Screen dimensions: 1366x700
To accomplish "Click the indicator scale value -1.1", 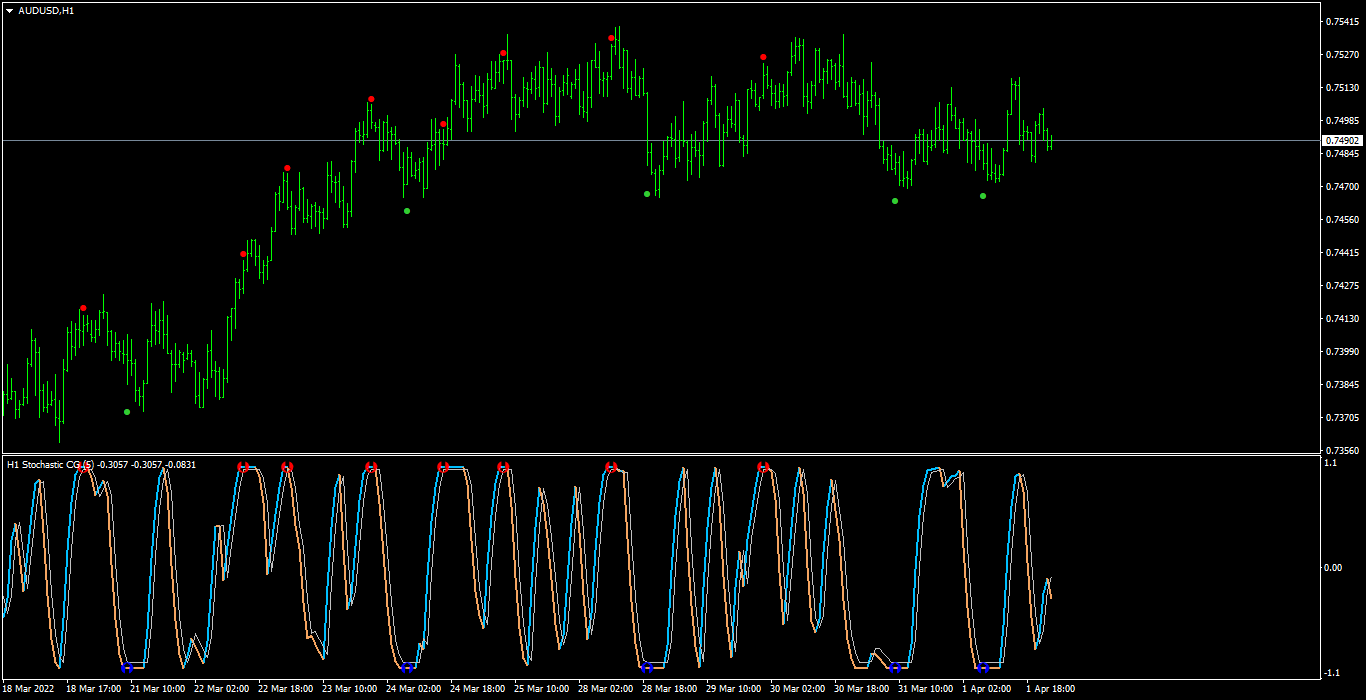I will pos(1332,673).
